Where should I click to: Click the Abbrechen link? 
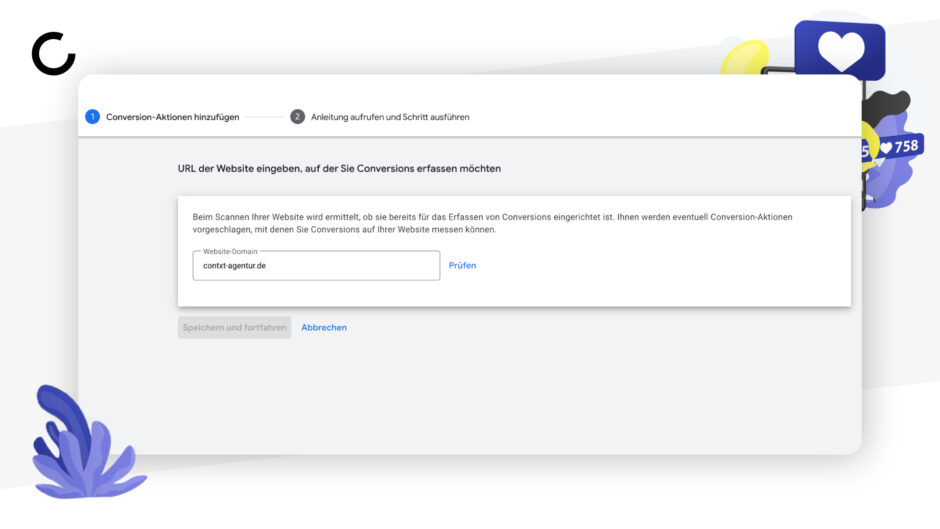(324, 327)
